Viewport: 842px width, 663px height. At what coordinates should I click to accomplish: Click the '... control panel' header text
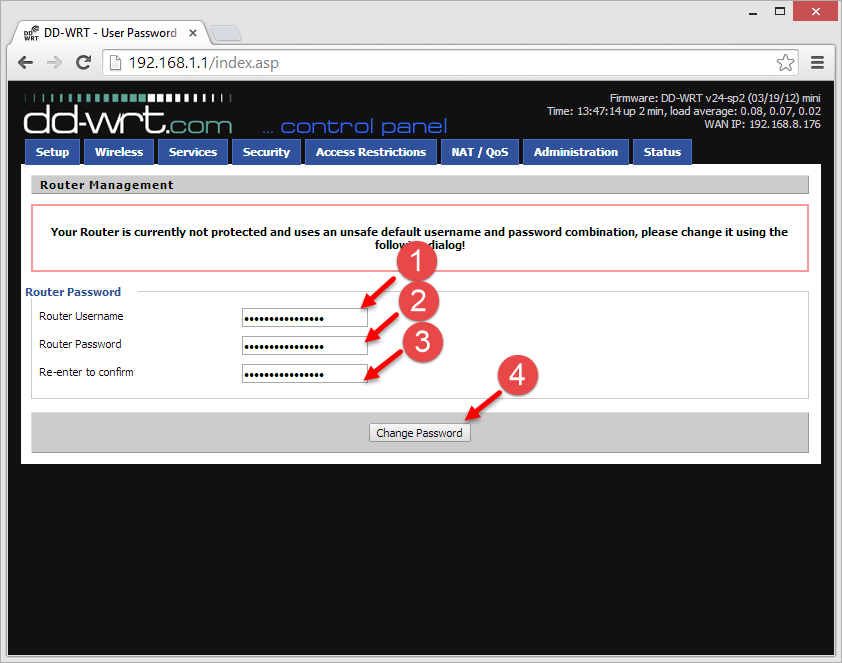pos(354,127)
